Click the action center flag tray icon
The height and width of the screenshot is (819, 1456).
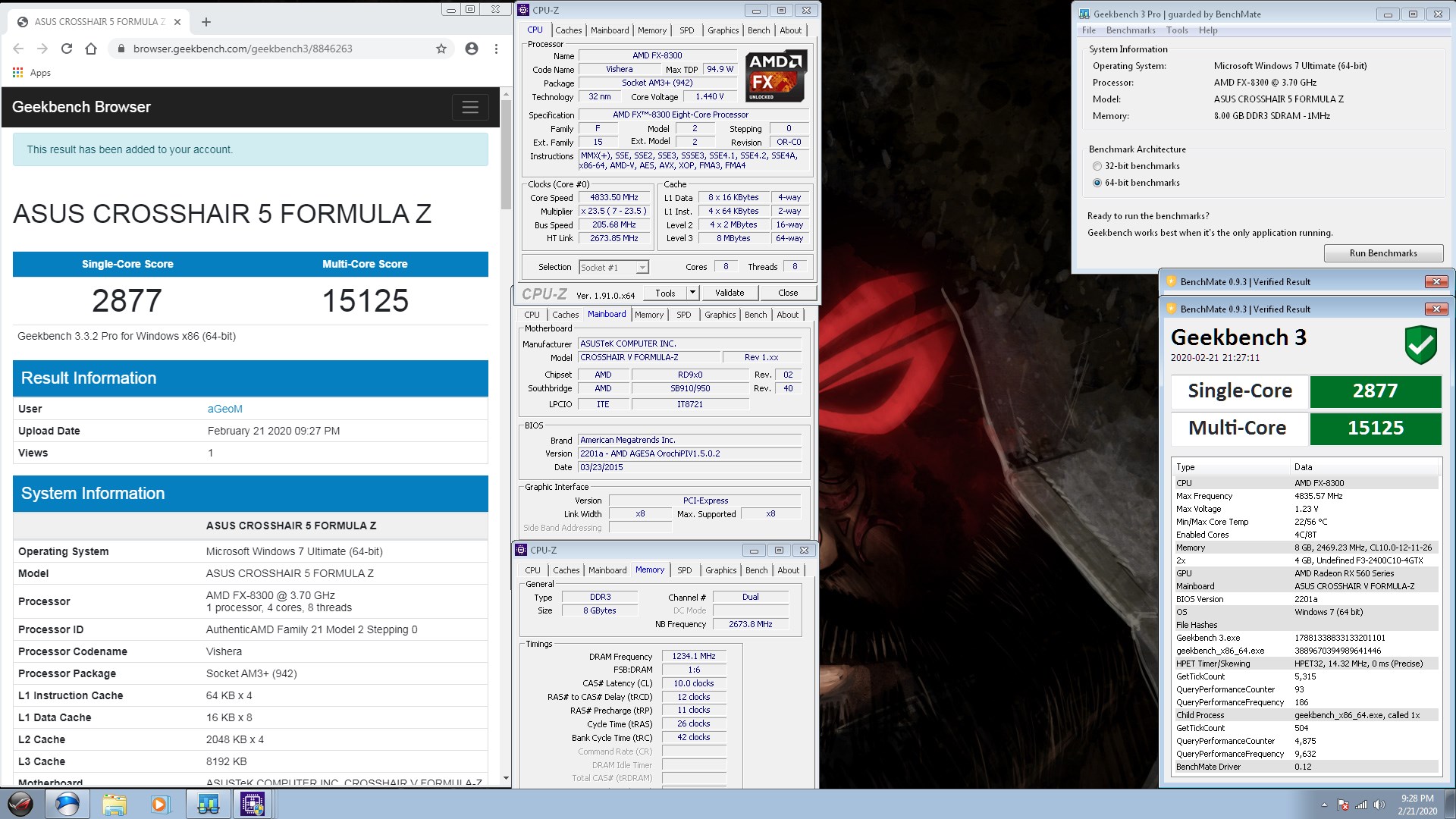tap(1343, 805)
